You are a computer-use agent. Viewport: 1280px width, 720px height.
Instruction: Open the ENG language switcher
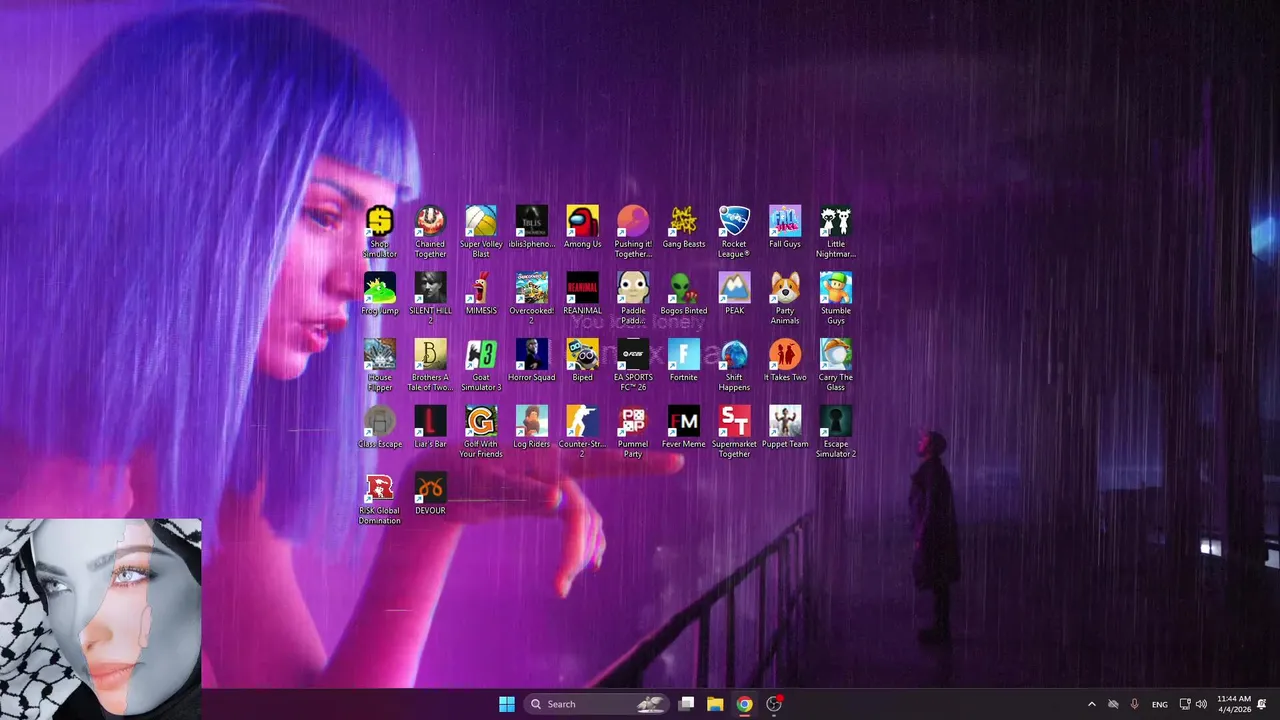(1160, 704)
